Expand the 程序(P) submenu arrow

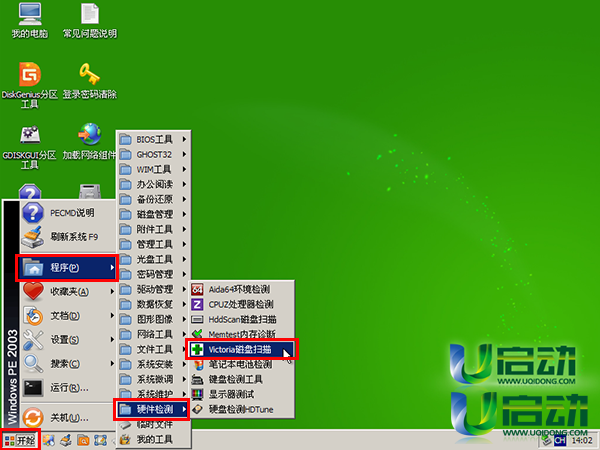click(x=112, y=267)
